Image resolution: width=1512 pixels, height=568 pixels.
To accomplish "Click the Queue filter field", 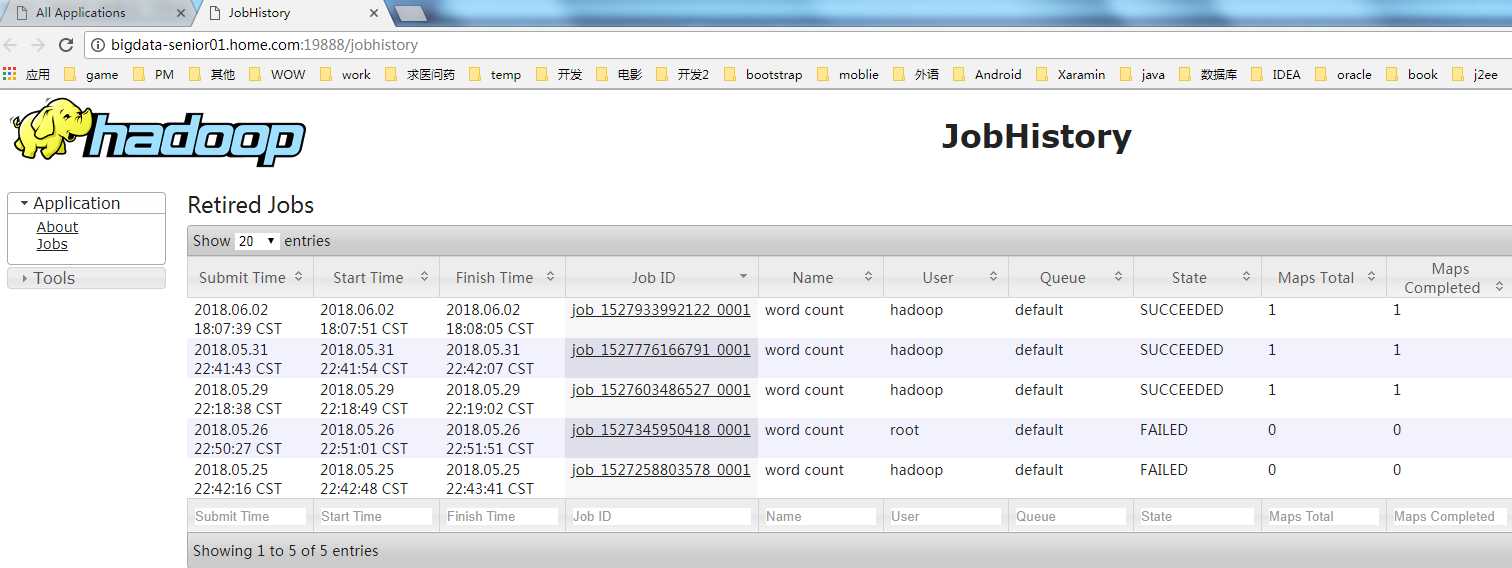I will click(x=1071, y=516).
